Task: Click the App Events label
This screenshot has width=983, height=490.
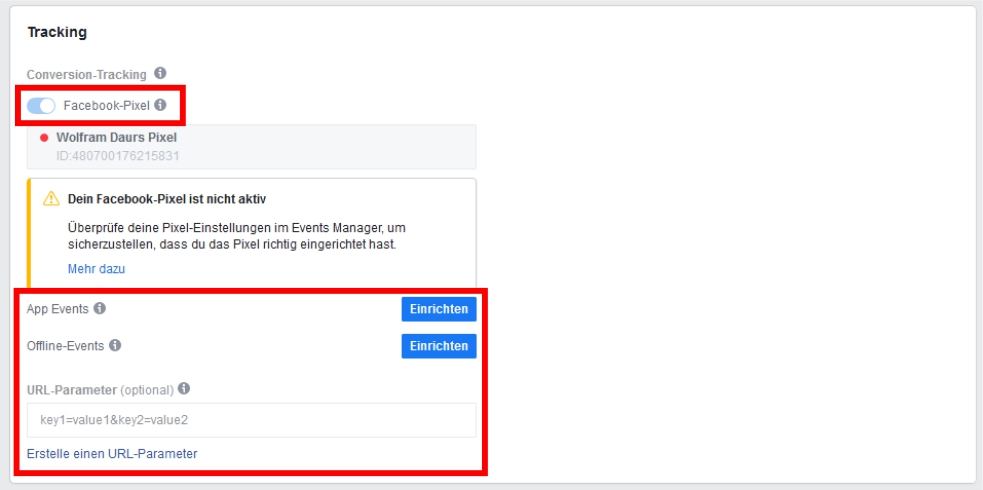Action: (x=58, y=309)
